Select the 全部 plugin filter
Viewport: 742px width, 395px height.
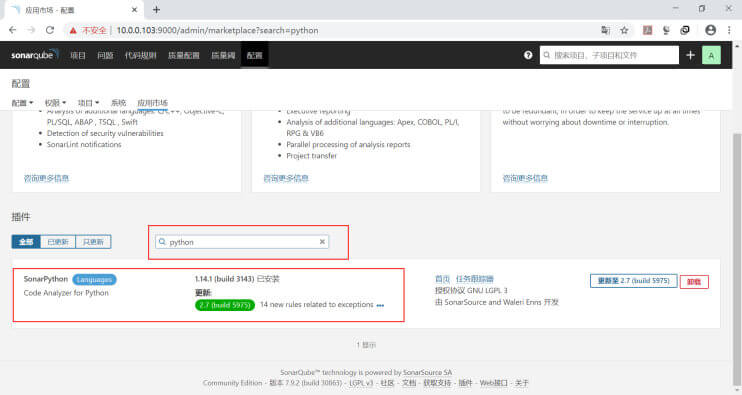click(x=26, y=242)
